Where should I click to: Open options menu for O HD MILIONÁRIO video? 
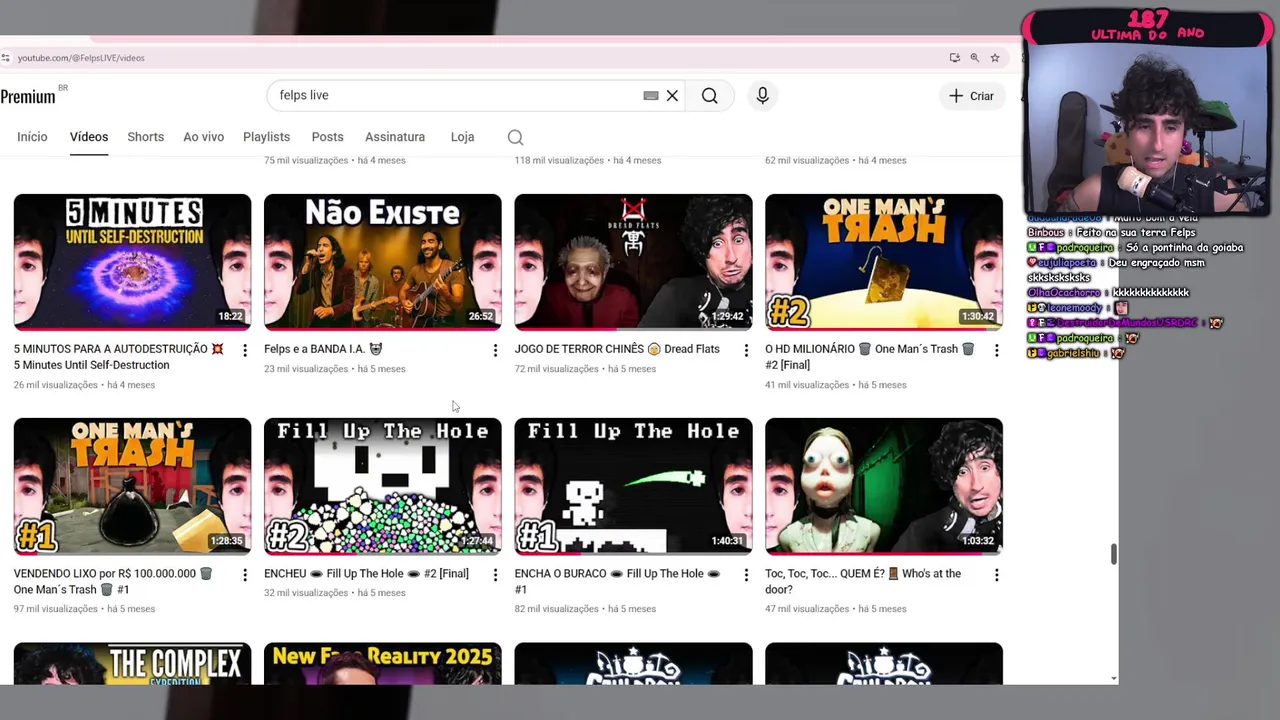(996, 350)
